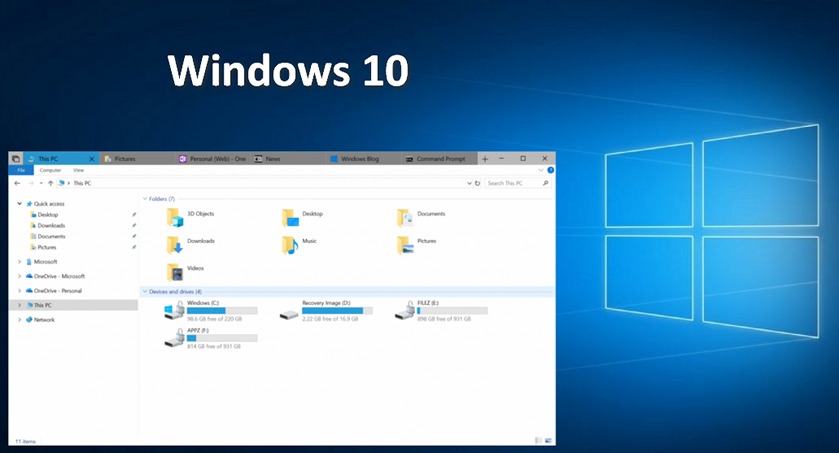Screen dimensions: 839x453
Task: Click '814 GB free of 931 GB' text
Action: (x=214, y=346)
